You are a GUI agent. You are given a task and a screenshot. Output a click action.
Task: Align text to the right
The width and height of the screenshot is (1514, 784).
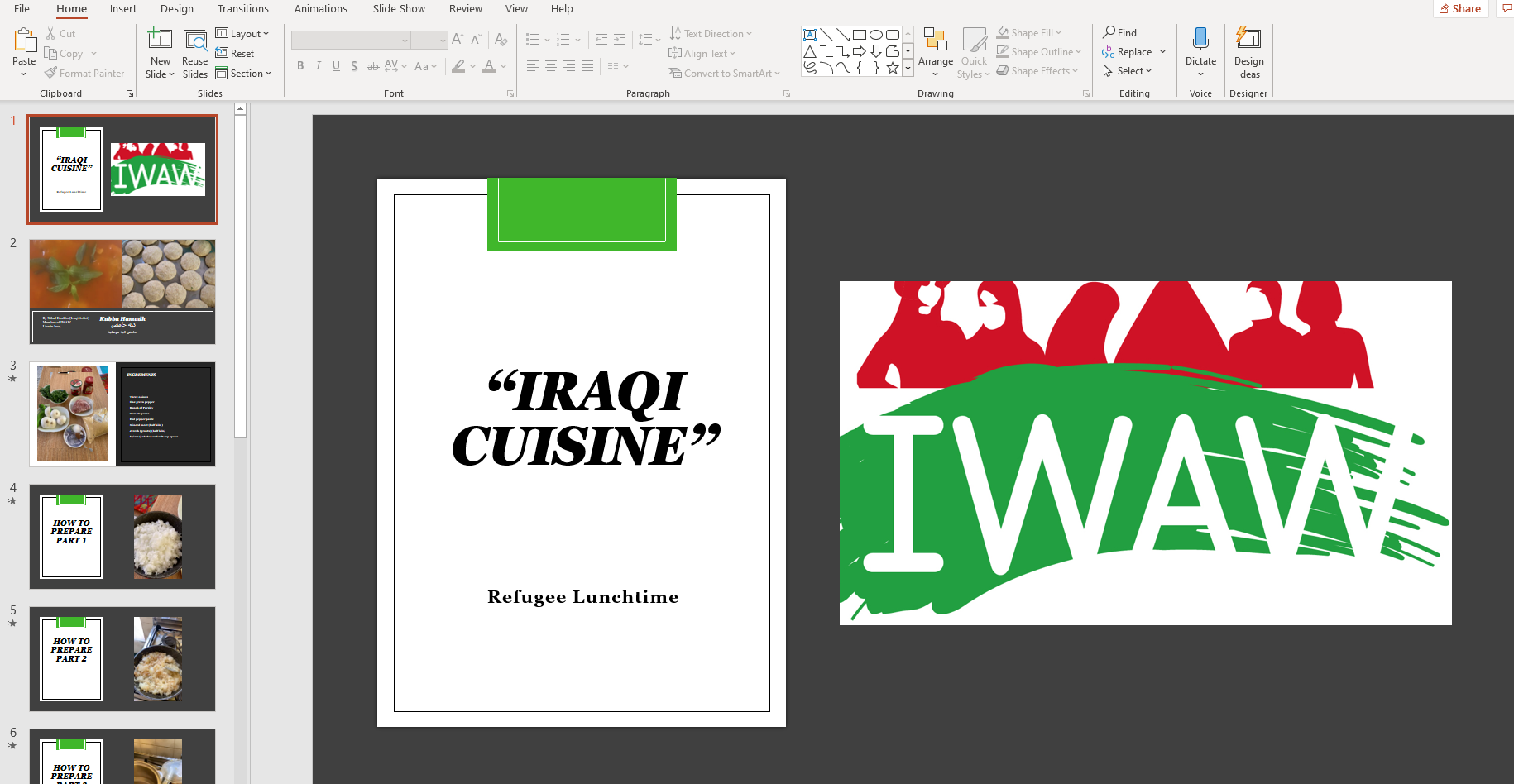(569, 66)
